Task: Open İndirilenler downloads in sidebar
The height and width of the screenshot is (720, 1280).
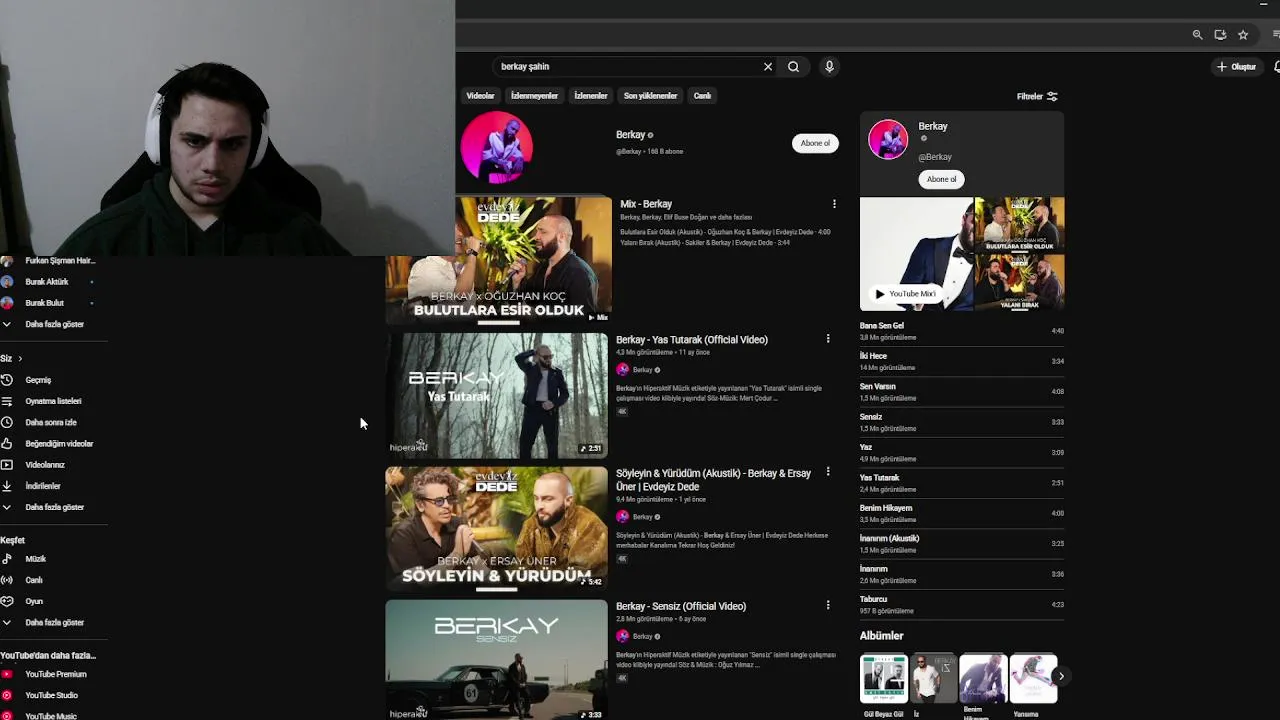Action: pyautogui.click(x=54, y=486)
